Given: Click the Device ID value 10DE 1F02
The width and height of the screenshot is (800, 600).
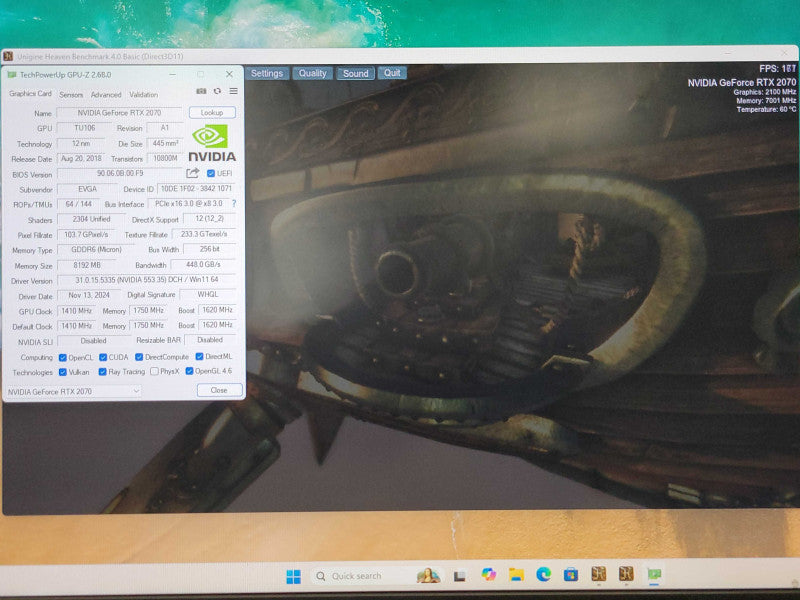Looking at the screenshot, I should (196, 189).
